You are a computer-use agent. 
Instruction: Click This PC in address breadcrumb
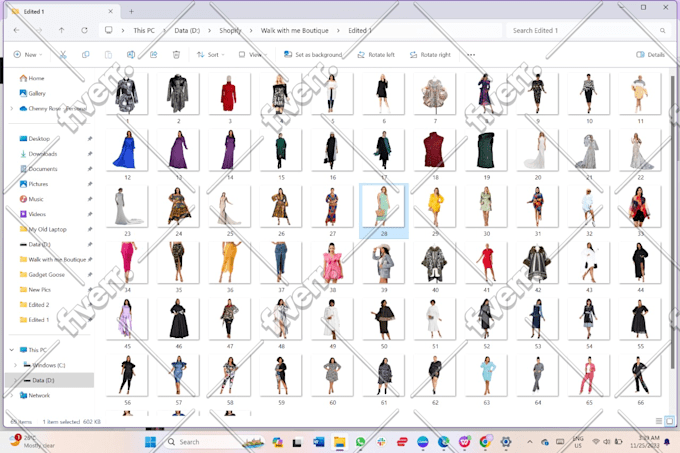pos(144,30)
